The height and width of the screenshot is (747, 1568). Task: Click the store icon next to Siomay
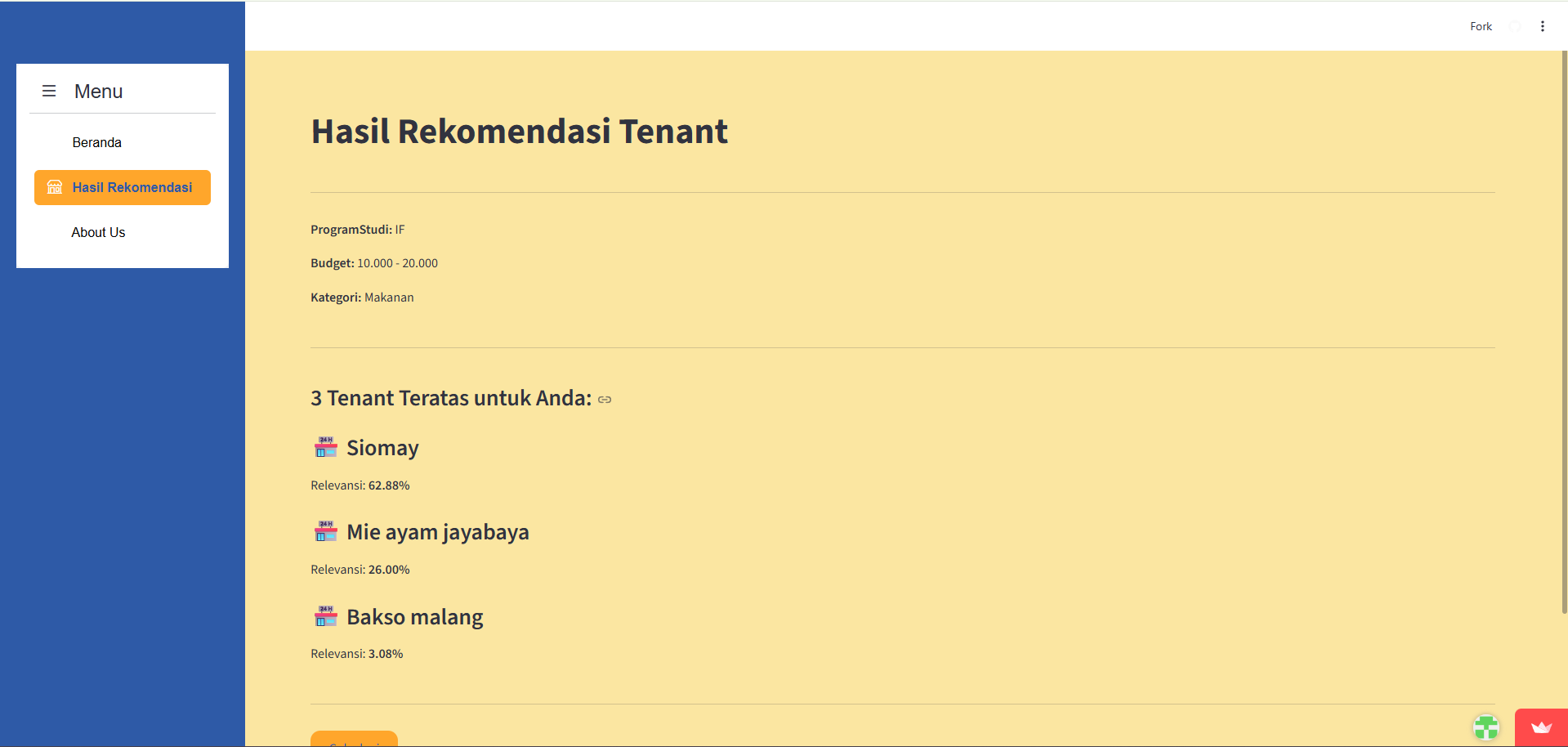coord(325,447)
